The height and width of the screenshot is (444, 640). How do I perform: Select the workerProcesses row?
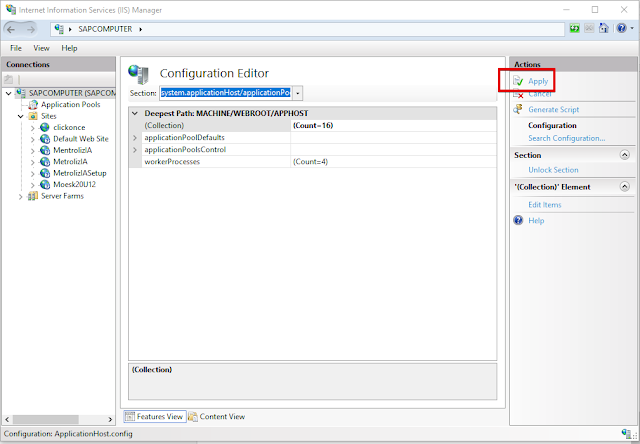[x=313, y=162]
